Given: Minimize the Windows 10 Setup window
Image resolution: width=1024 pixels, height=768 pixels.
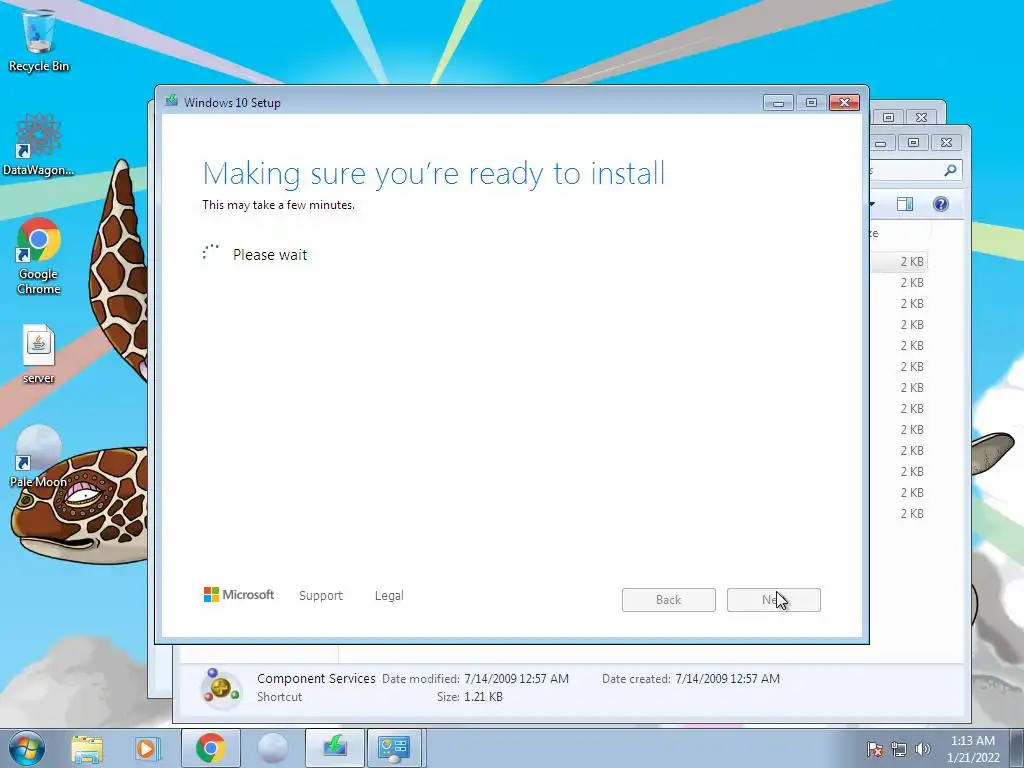Looking at the screenshot, I should (778, 103).
